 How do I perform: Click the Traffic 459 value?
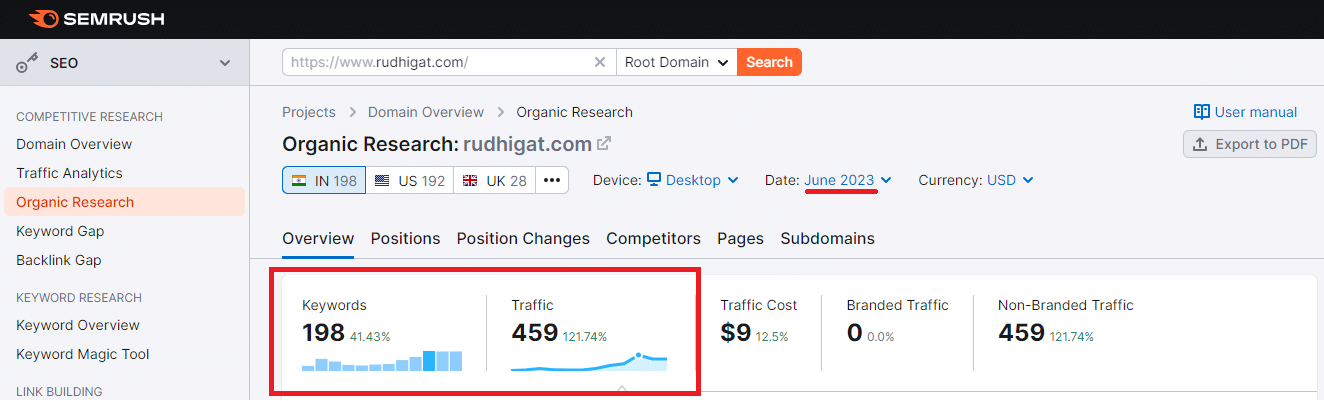(534, 333)
